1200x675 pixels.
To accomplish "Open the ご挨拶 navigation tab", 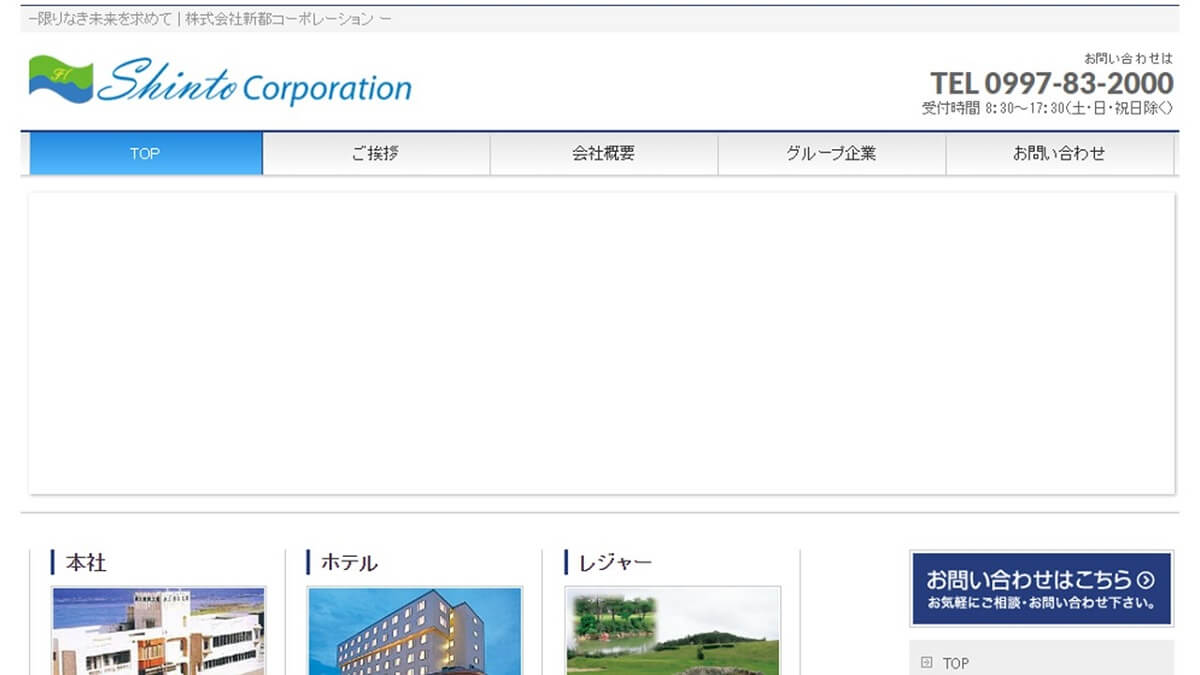I will click(x=376, y=154).
